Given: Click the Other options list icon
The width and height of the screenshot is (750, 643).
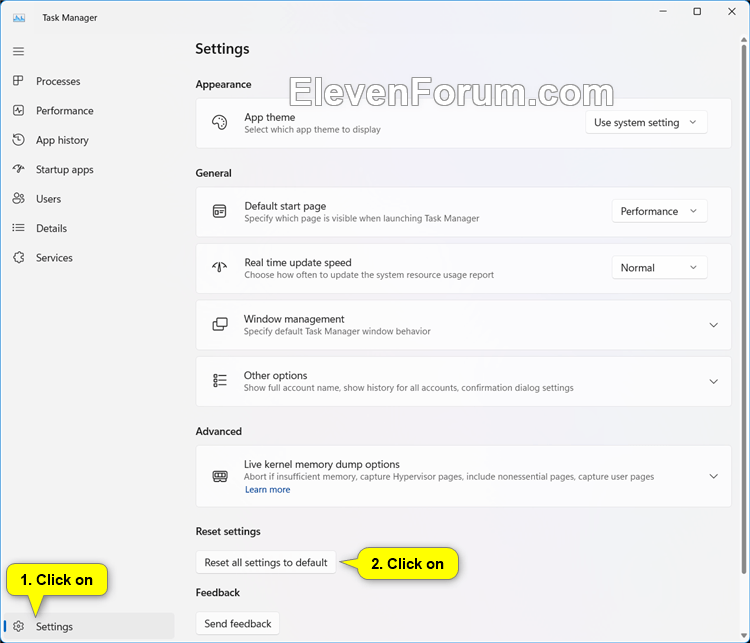Looking at the screenshot, I should (x=220, y=381).
